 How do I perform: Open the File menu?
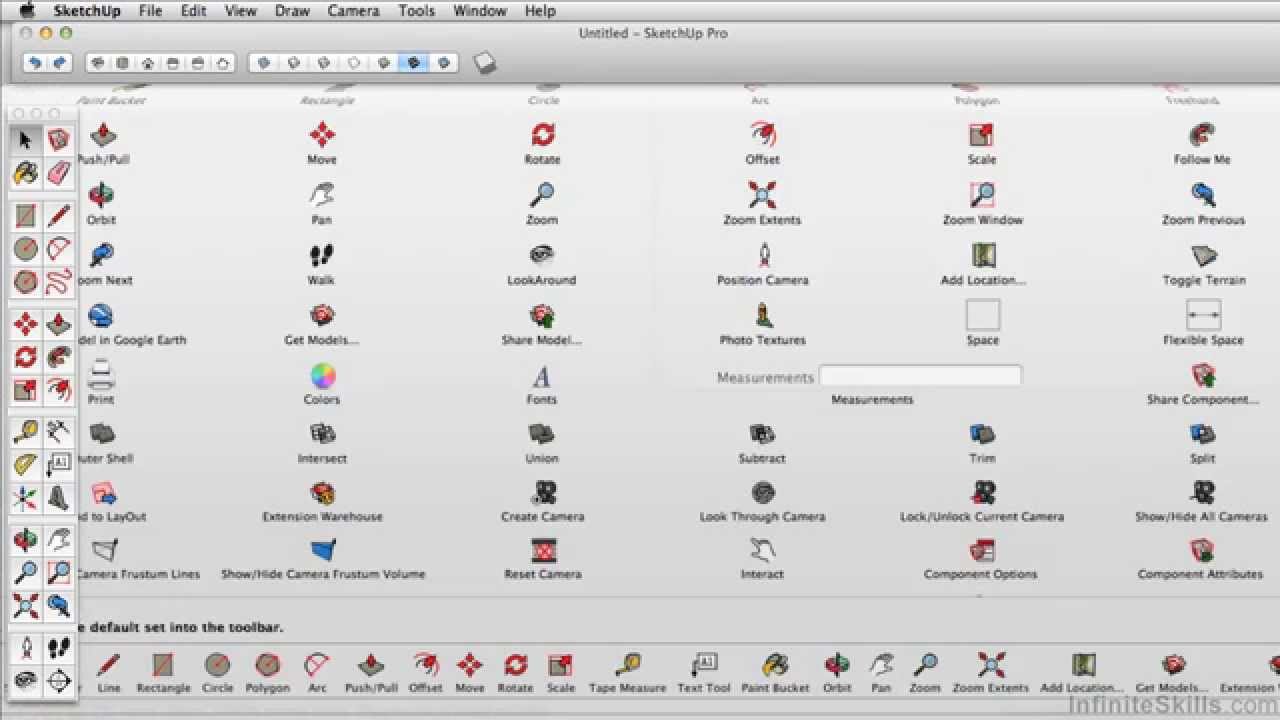[150, 11]
